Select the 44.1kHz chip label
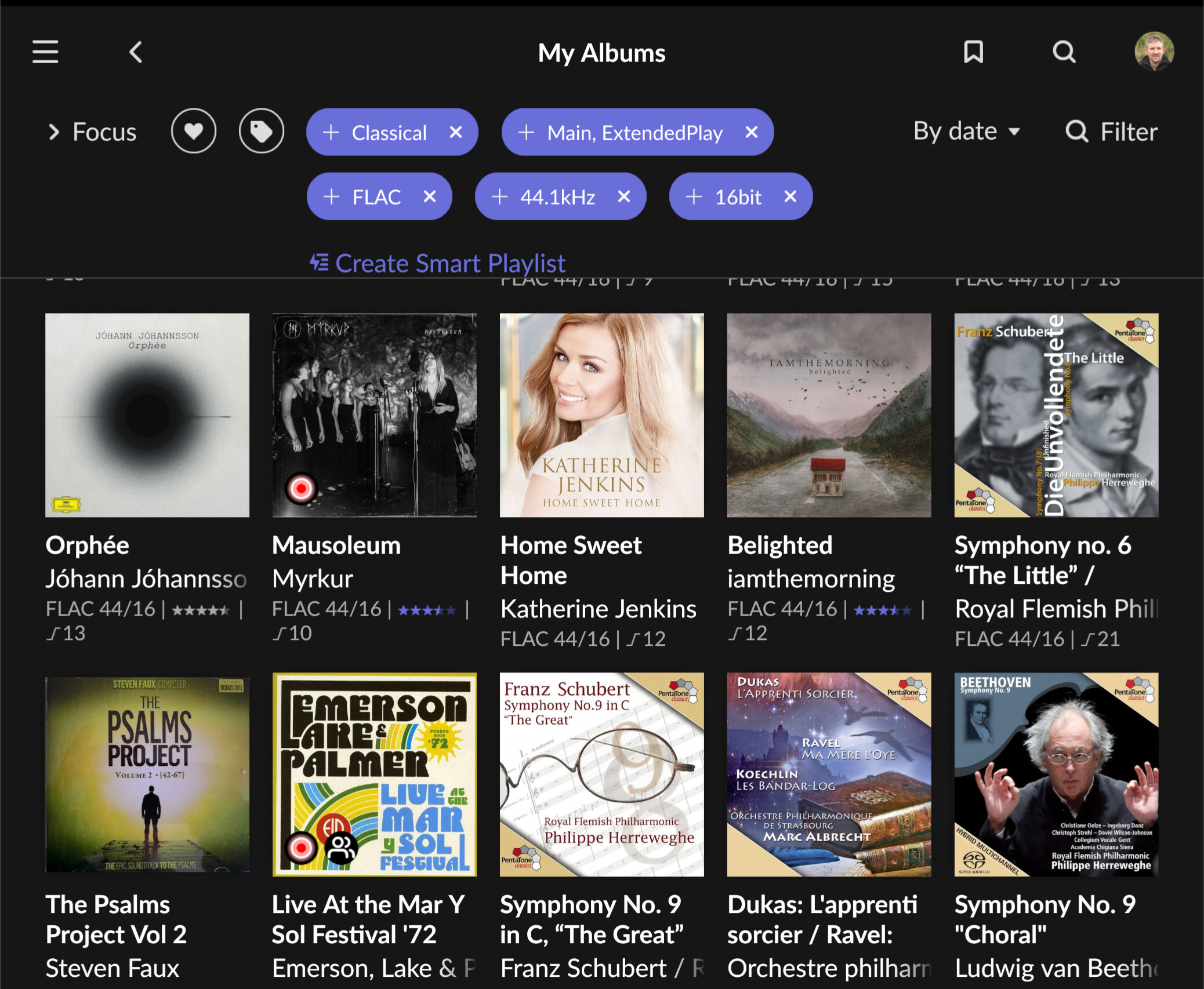Viewport: 1204px width, 989px height. [557, 197]
